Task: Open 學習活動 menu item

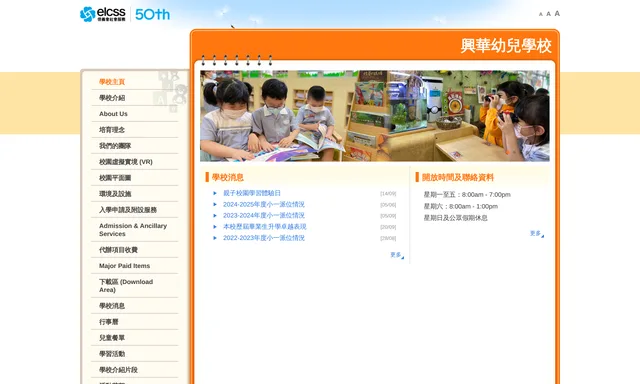Action: 112,354
